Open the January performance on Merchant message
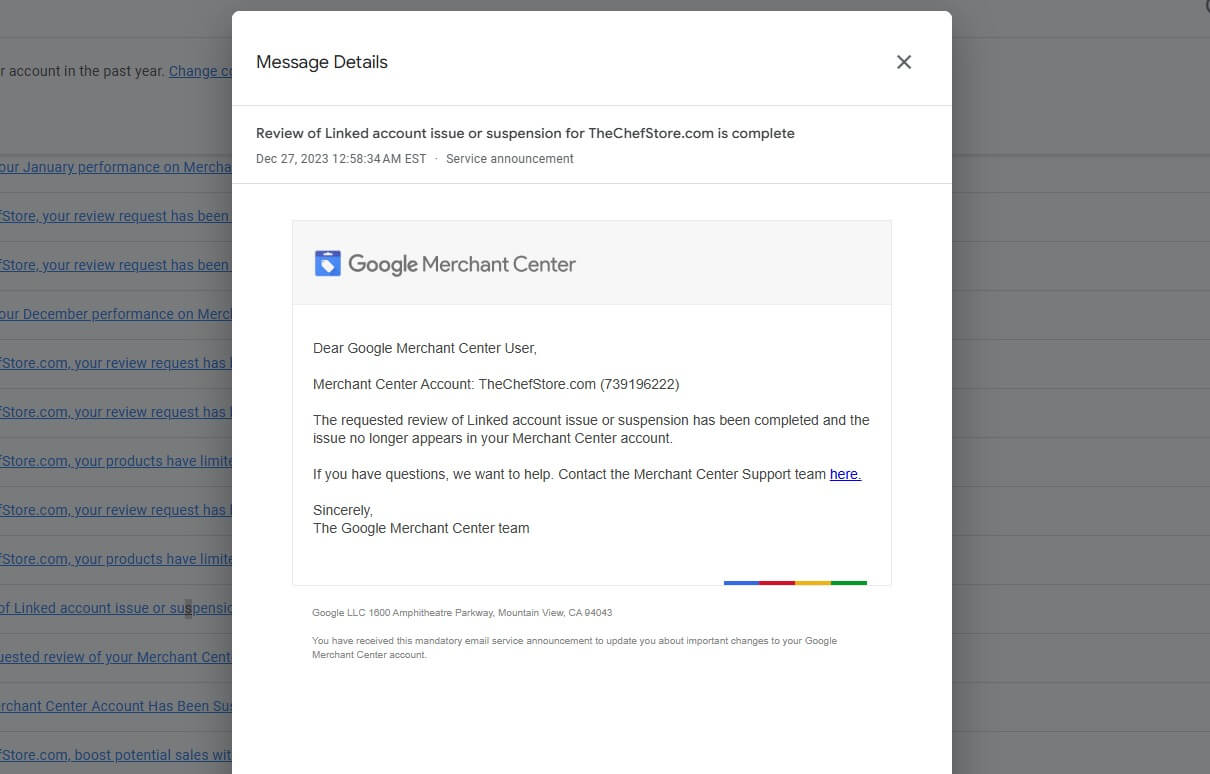 116,167
